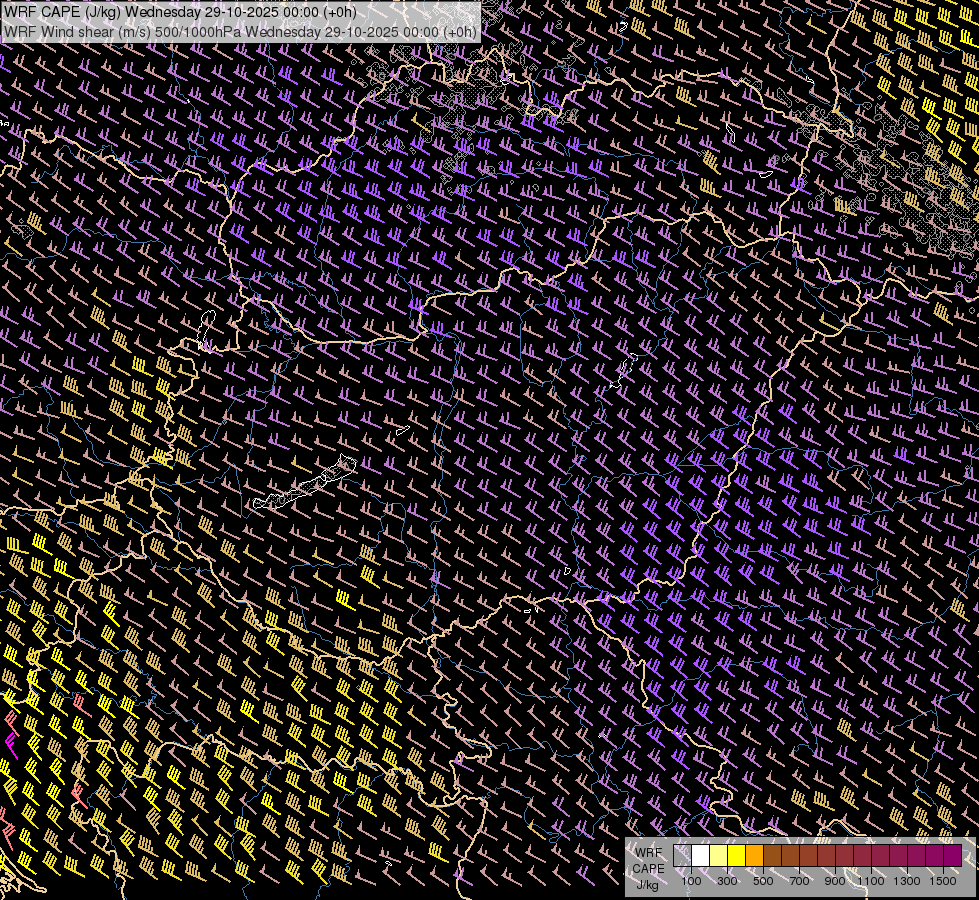This screenshot has height=900, width=979.
Task: Click the pale yellow CAPE legend swatch
Action: (x=719, y=855)
